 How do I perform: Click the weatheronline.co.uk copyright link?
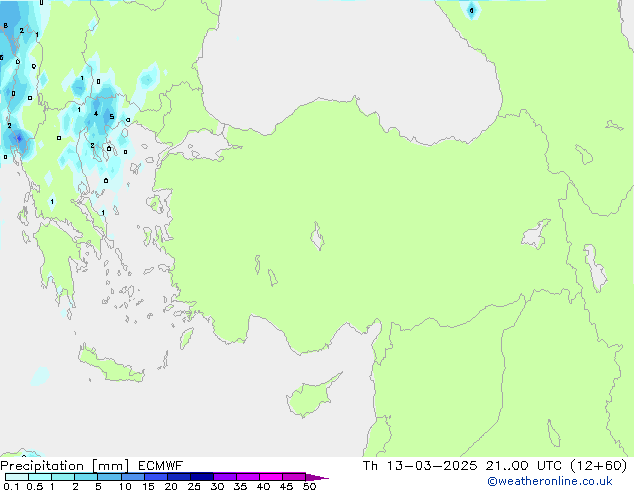coord(550,481)
